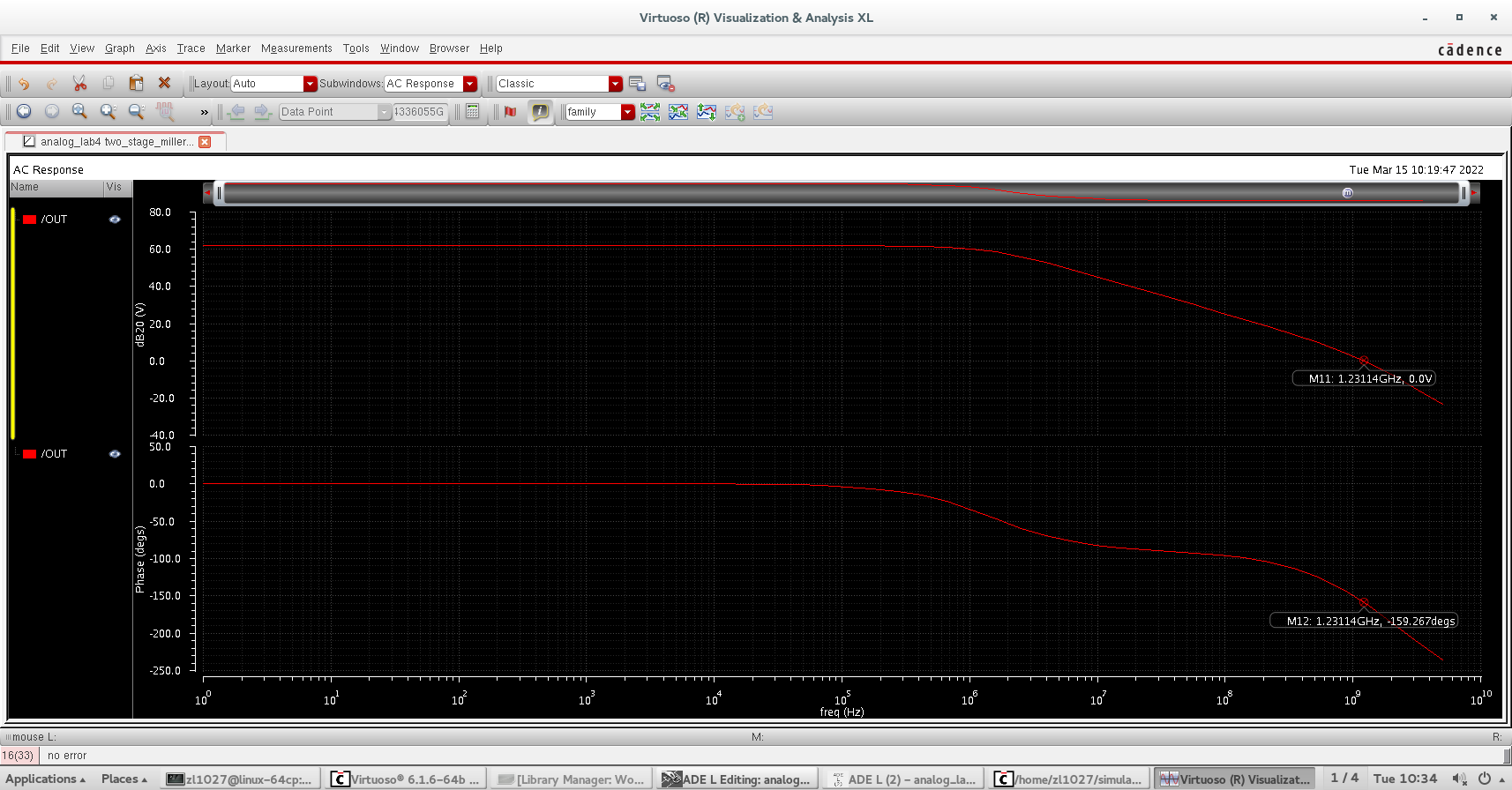This screenshot has width=1512, height=790.
Task: Click the pan/zoom region icon
Action: tap(165, 111)
